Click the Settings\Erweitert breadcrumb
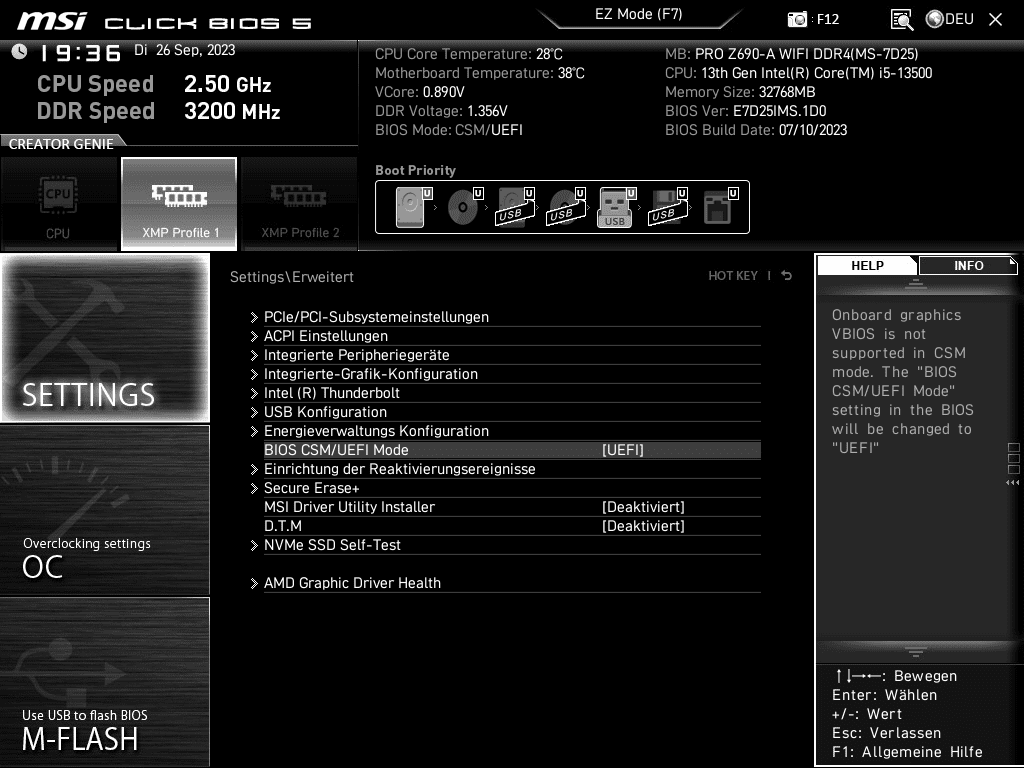Image resolution: width=1024 pixels, height=768 pixels. click(x=291, y=276)
